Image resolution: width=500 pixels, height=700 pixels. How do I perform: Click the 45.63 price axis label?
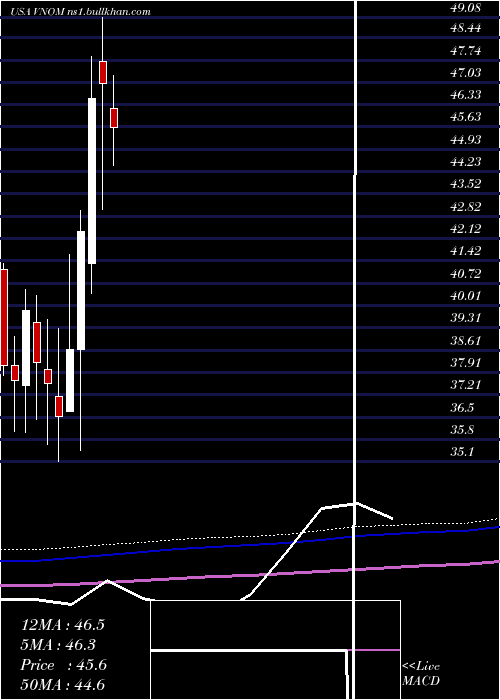pos(466,117)
